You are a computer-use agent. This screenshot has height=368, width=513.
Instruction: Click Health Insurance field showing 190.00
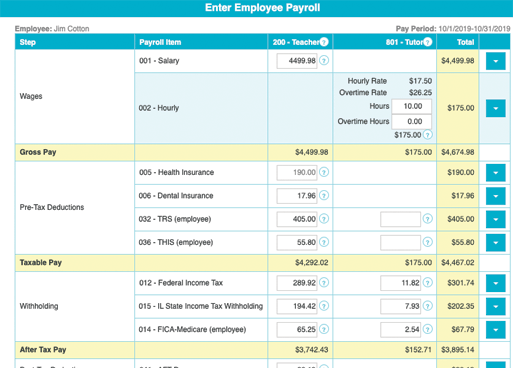pos(297,172)
